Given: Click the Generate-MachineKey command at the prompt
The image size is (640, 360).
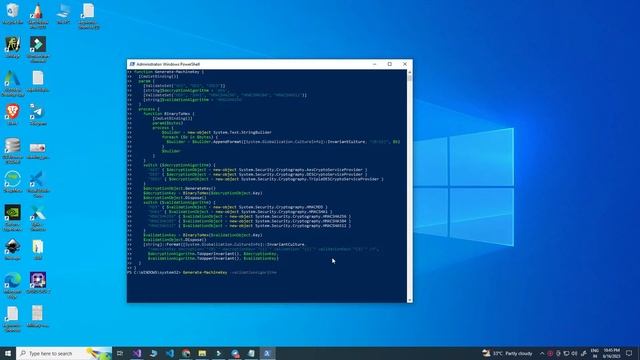Looking at the screenshot, I should pos(205,272).
